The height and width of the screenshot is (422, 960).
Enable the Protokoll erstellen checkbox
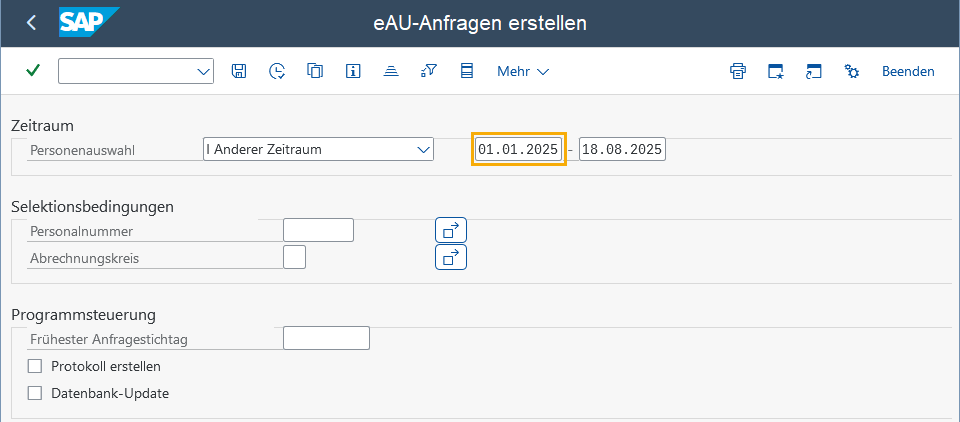(x=35, y=366)
